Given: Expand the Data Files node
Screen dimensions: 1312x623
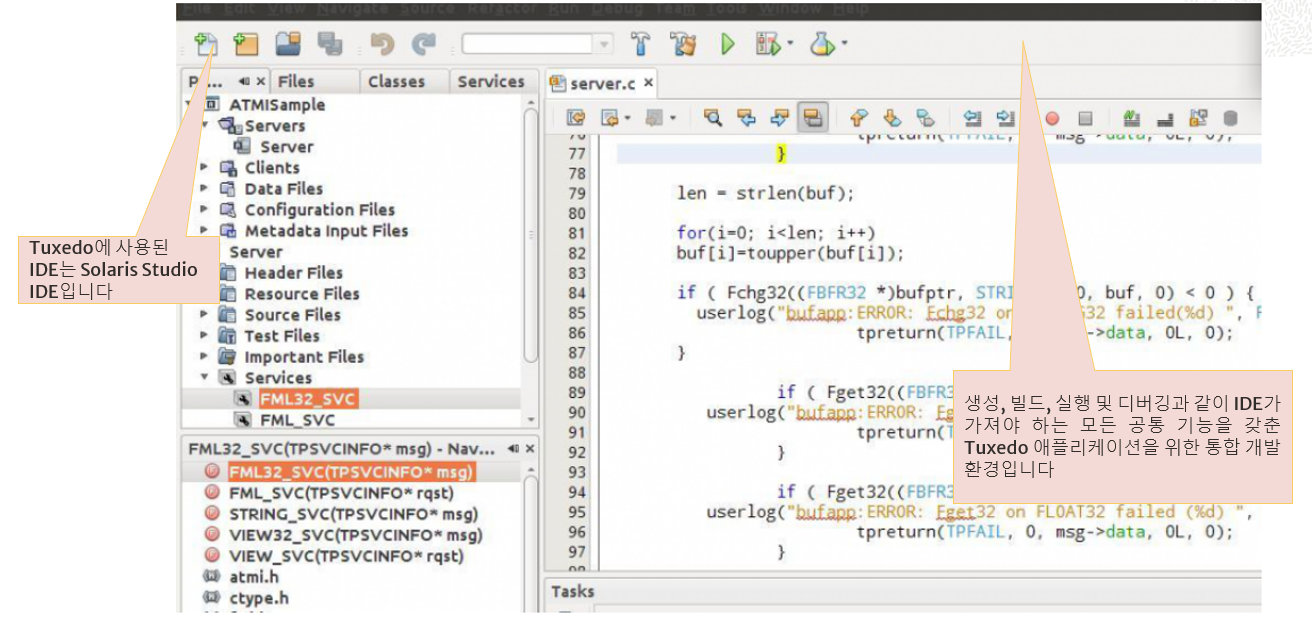Looking at the screenshot, I should [x=205, y=188].
